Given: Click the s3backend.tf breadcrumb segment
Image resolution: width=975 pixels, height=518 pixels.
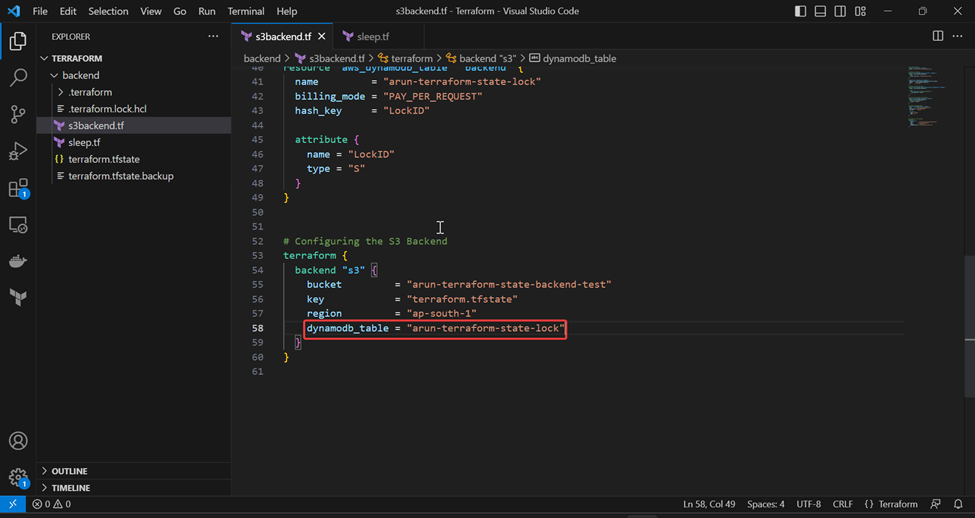Looking at the screenshot, I should 330,58.
